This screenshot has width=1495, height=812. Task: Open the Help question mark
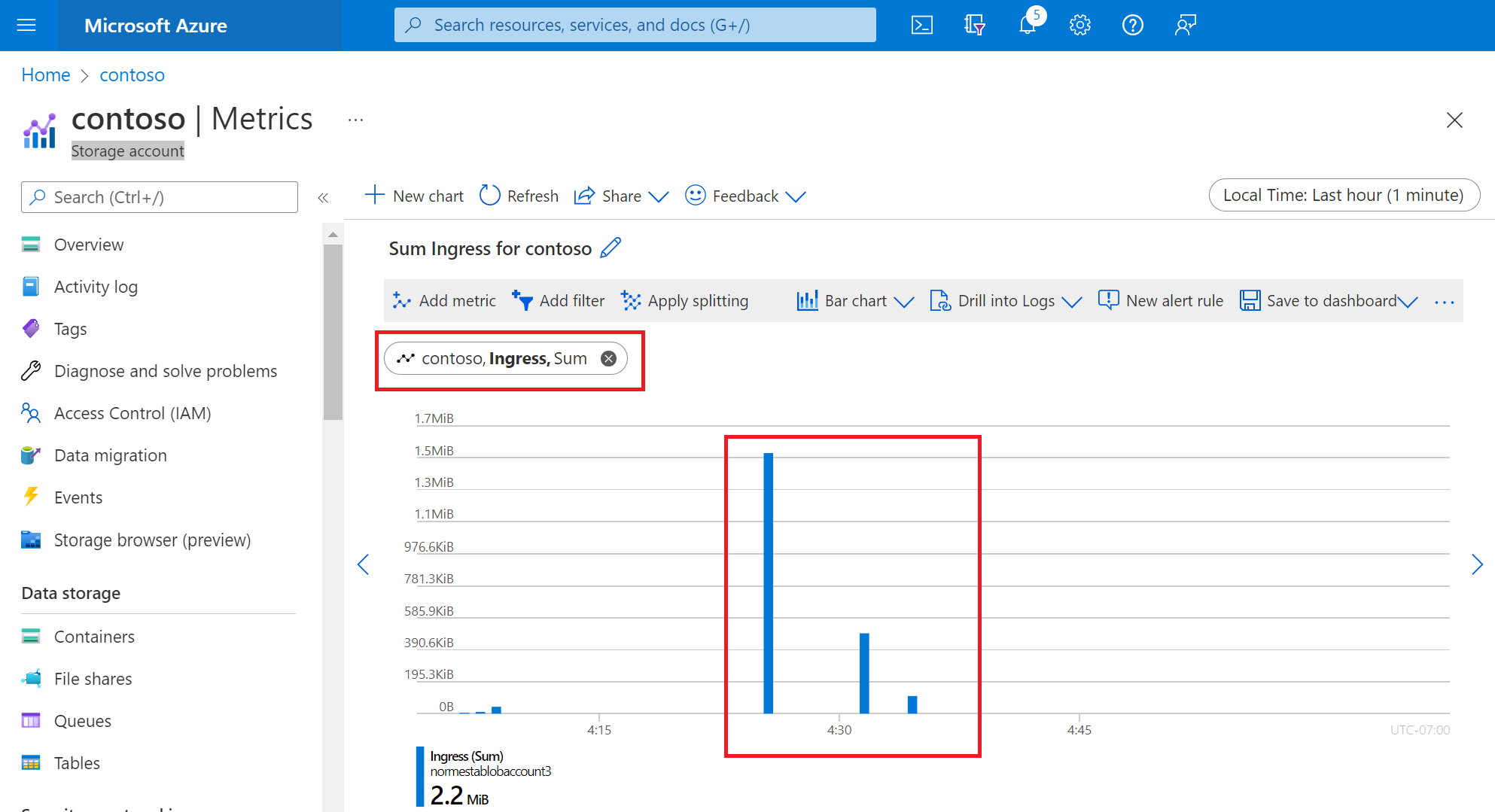[1133, 26]
